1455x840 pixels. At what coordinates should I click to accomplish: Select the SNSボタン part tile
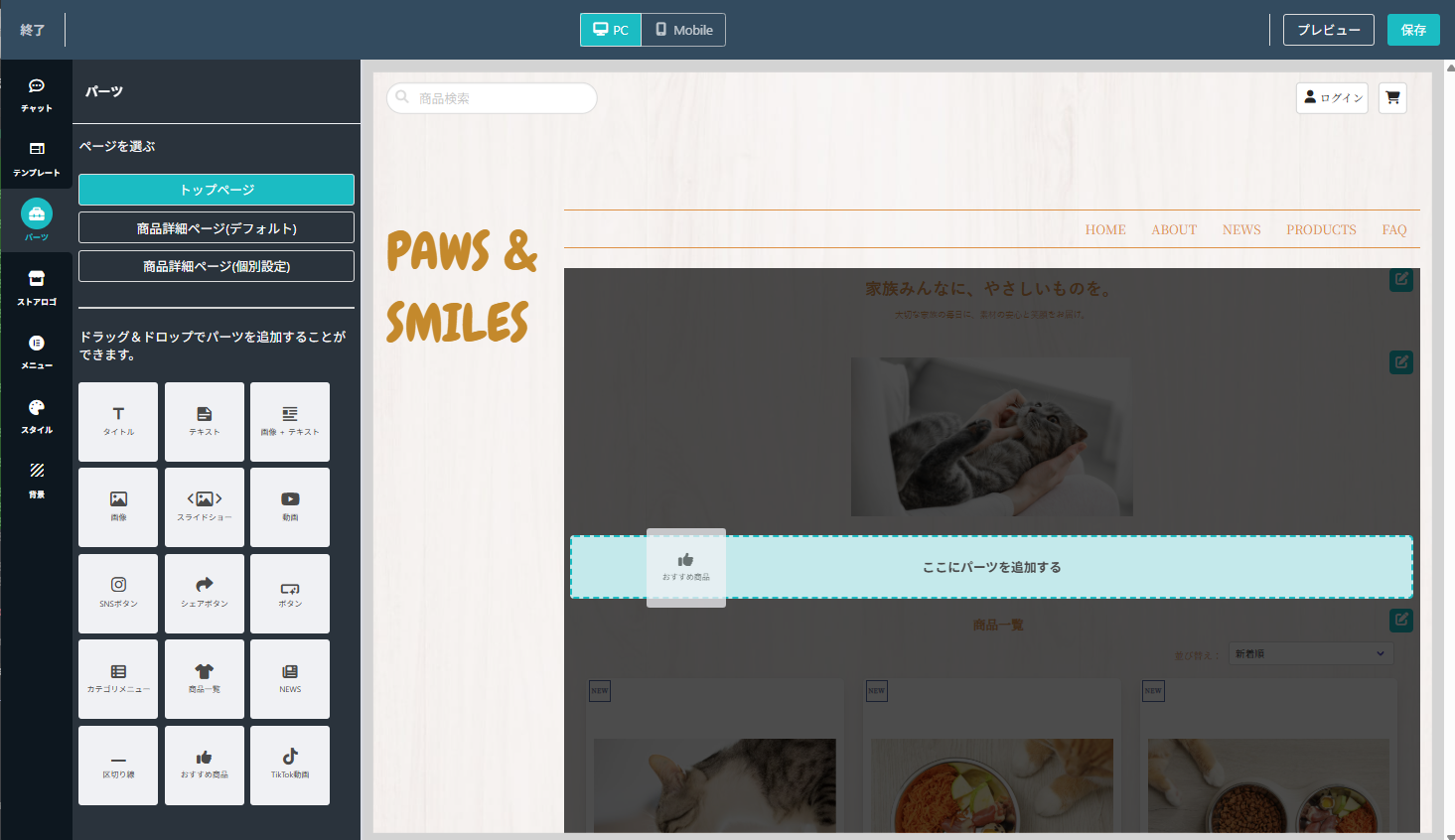[x=118, y=593]
